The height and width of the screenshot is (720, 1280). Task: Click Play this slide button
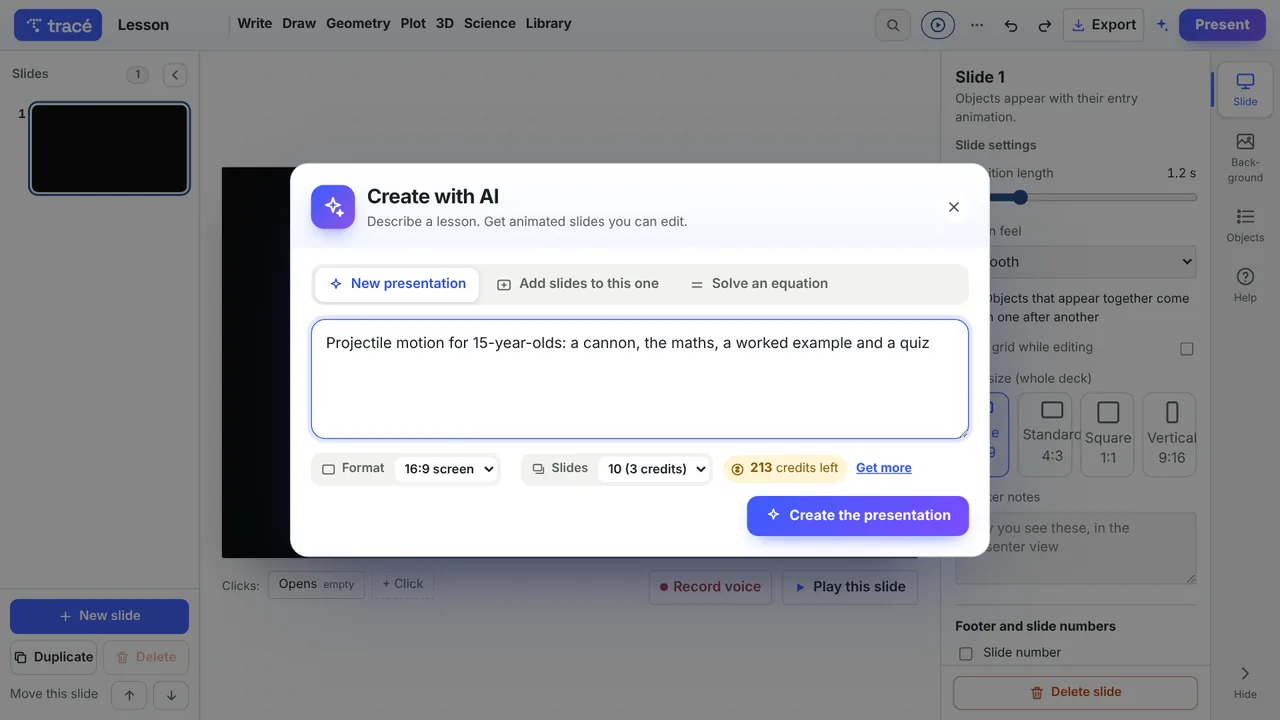(x=850, y=587)
